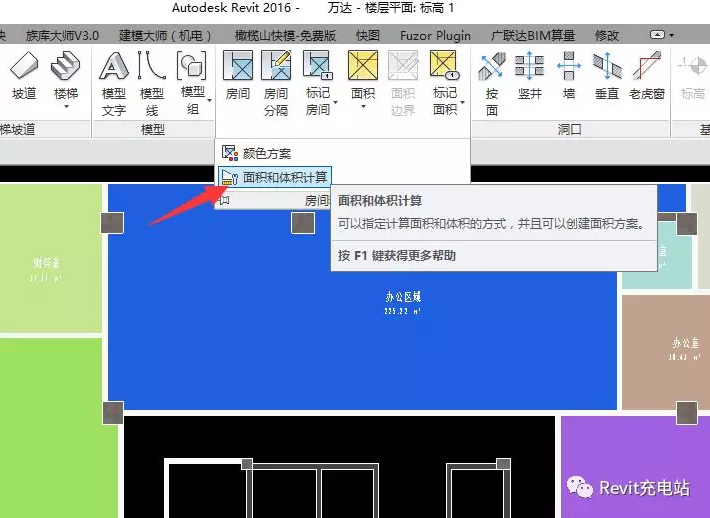The height and width of the screenshot is (518, 710).
Task: Select the light green 财务室 room
Action: click(x=51, y=258)
